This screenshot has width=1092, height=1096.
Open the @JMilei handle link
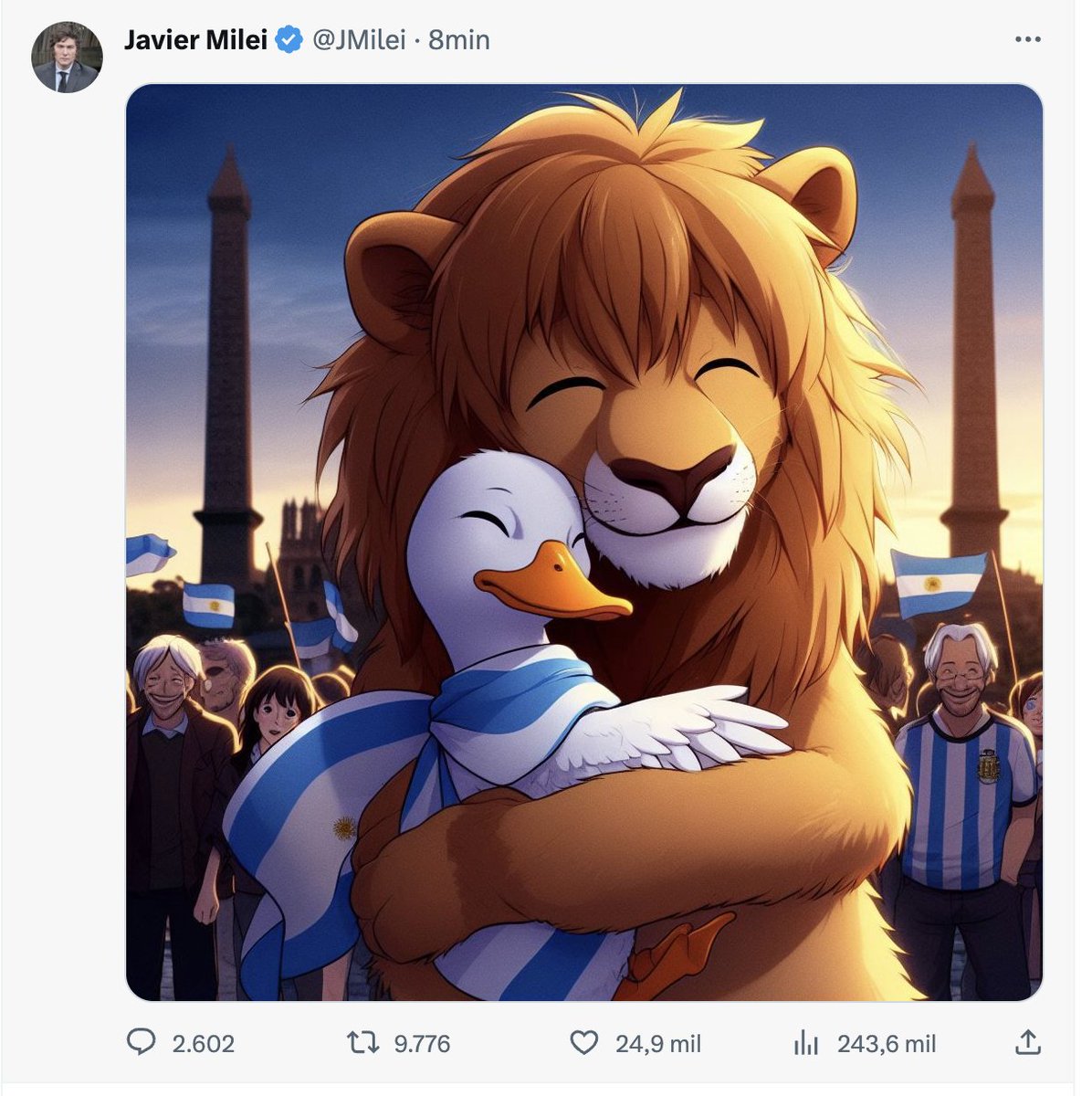pyautogui.click(x=359, y=40)
